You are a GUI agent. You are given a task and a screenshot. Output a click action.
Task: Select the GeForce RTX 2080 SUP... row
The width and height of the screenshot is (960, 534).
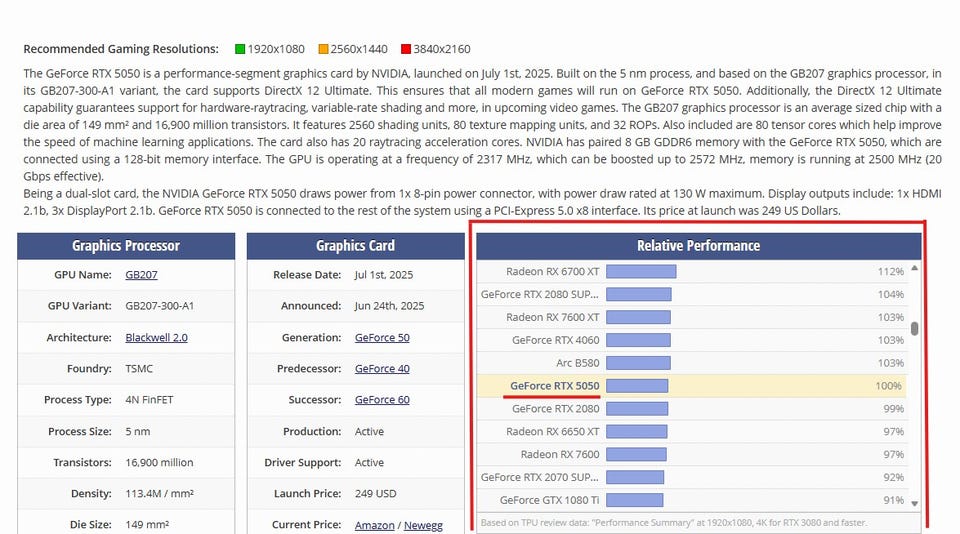click(692, 295)
